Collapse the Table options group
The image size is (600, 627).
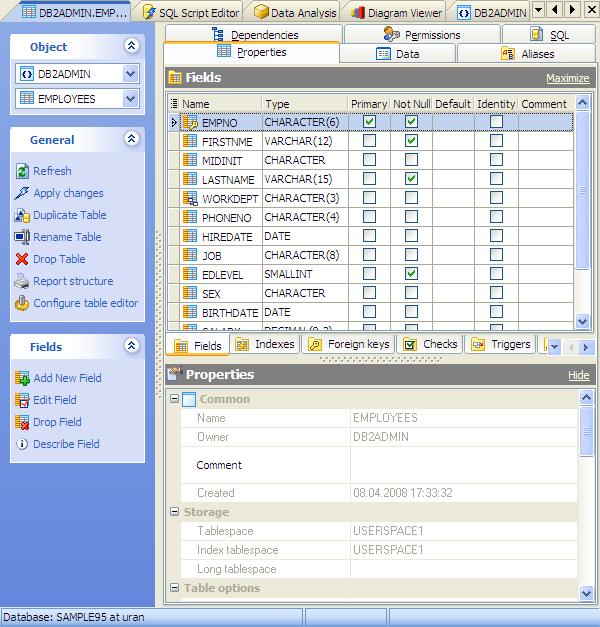point(174,587)
